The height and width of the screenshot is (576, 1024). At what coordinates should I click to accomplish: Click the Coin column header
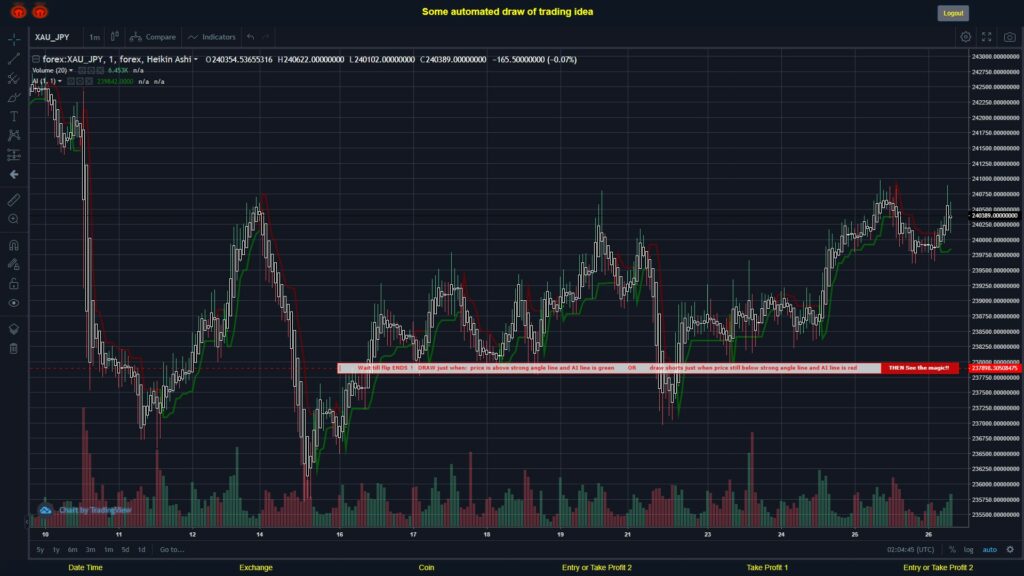(426, 568)
